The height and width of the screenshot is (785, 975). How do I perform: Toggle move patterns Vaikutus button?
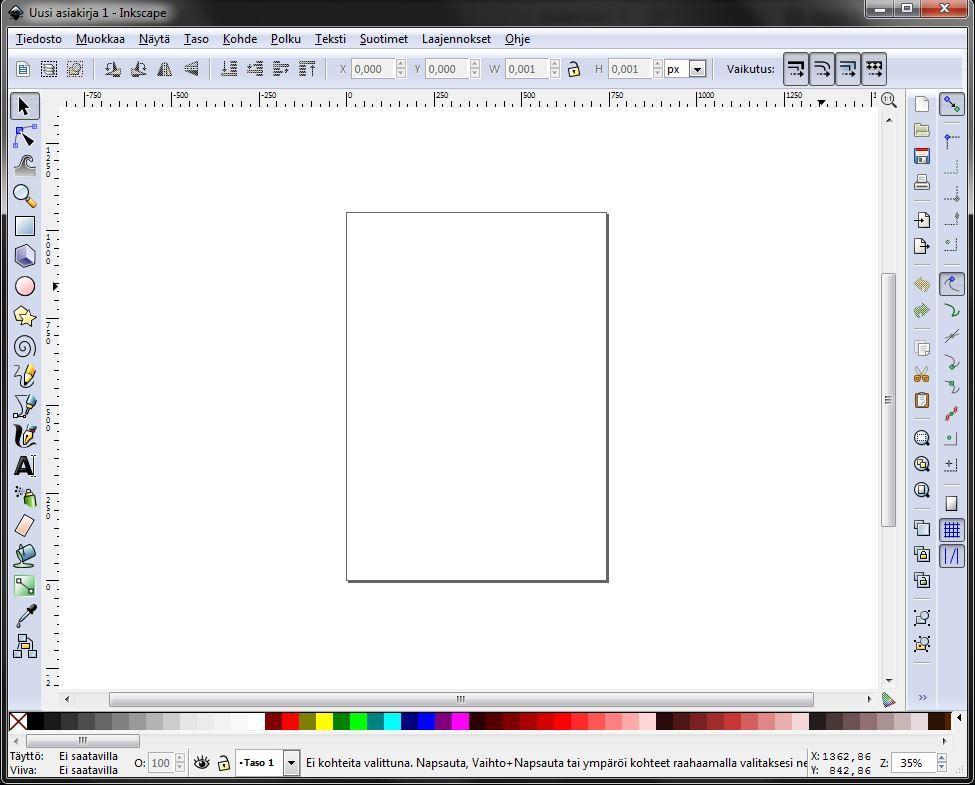click(874, 69)
